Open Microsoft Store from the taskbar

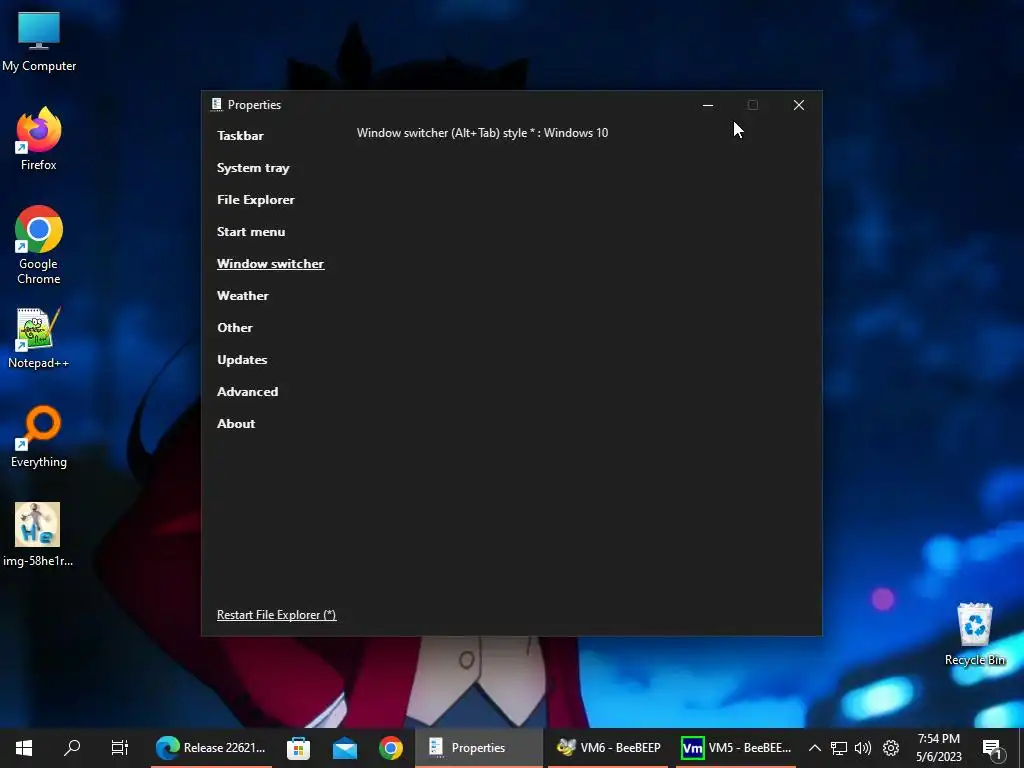coord(298,748)
